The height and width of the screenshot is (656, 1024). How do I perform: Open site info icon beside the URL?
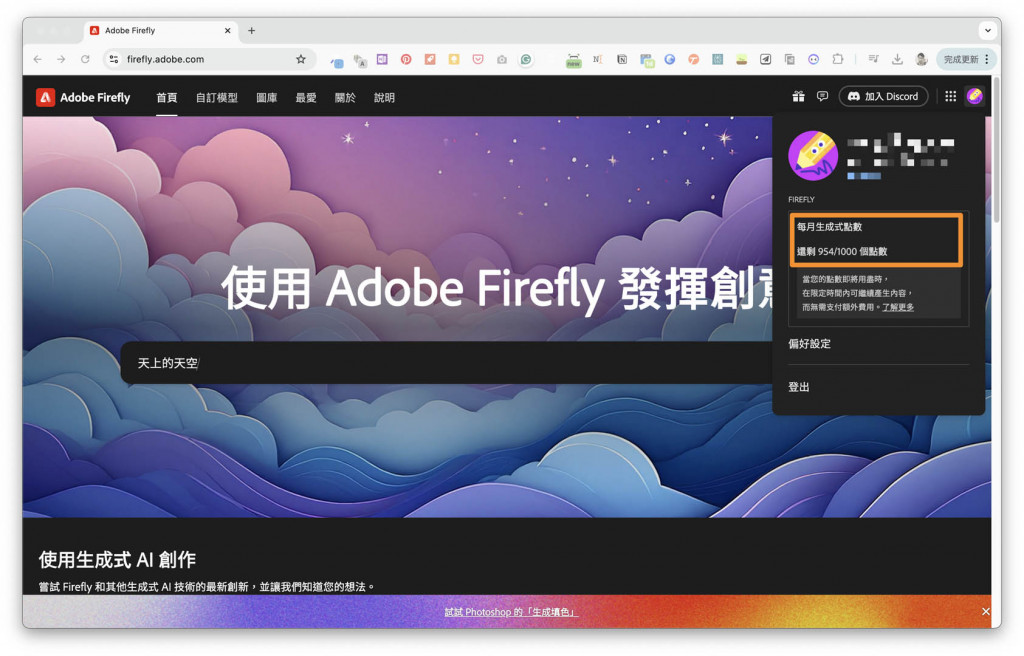point(114,59)
